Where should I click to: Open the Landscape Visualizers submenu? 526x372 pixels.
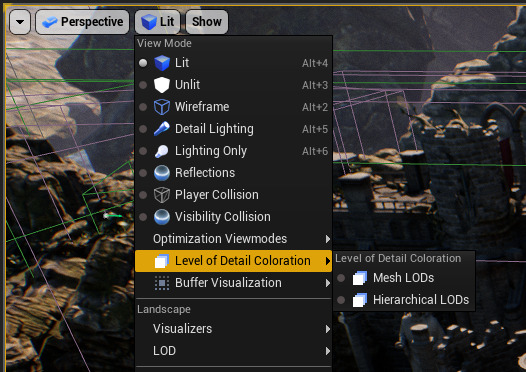(x=233, y=329)
